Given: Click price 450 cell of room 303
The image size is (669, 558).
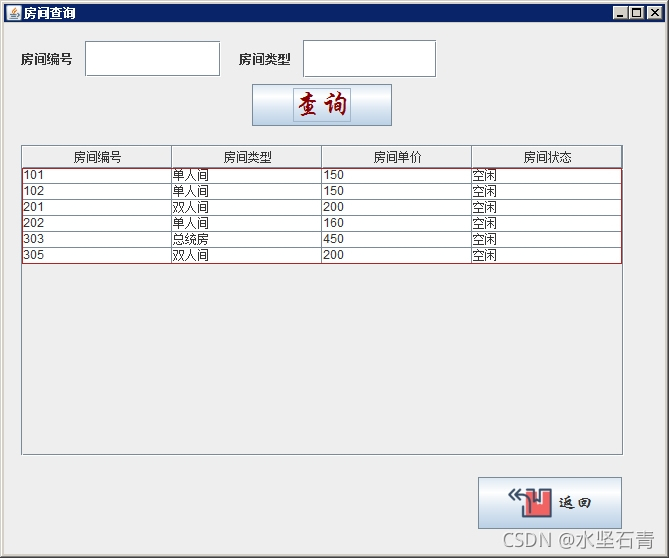Looking at the screenshot, I should (397, 239).
